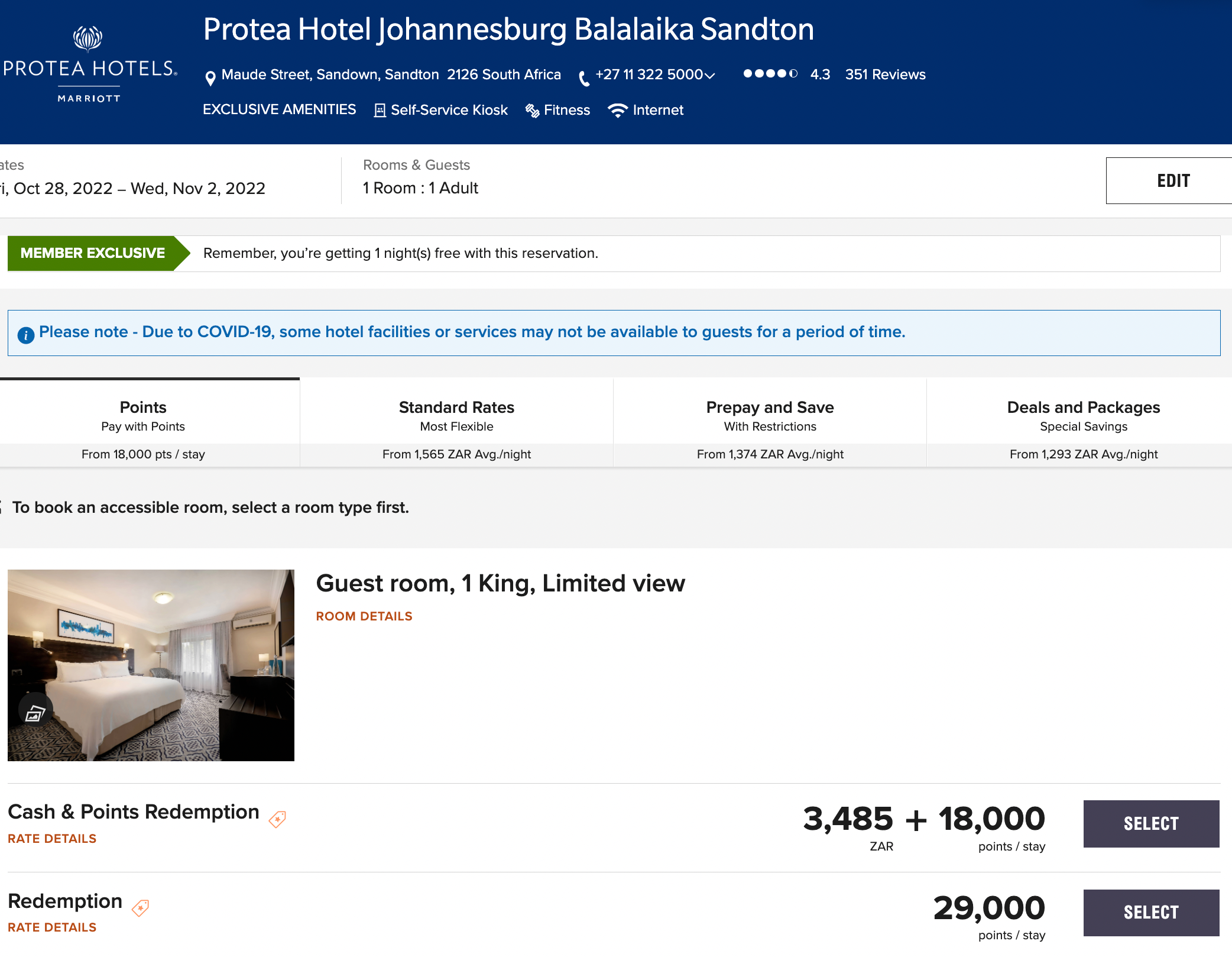
Task: Select the Points rate tab
Action: pos(142,415)
